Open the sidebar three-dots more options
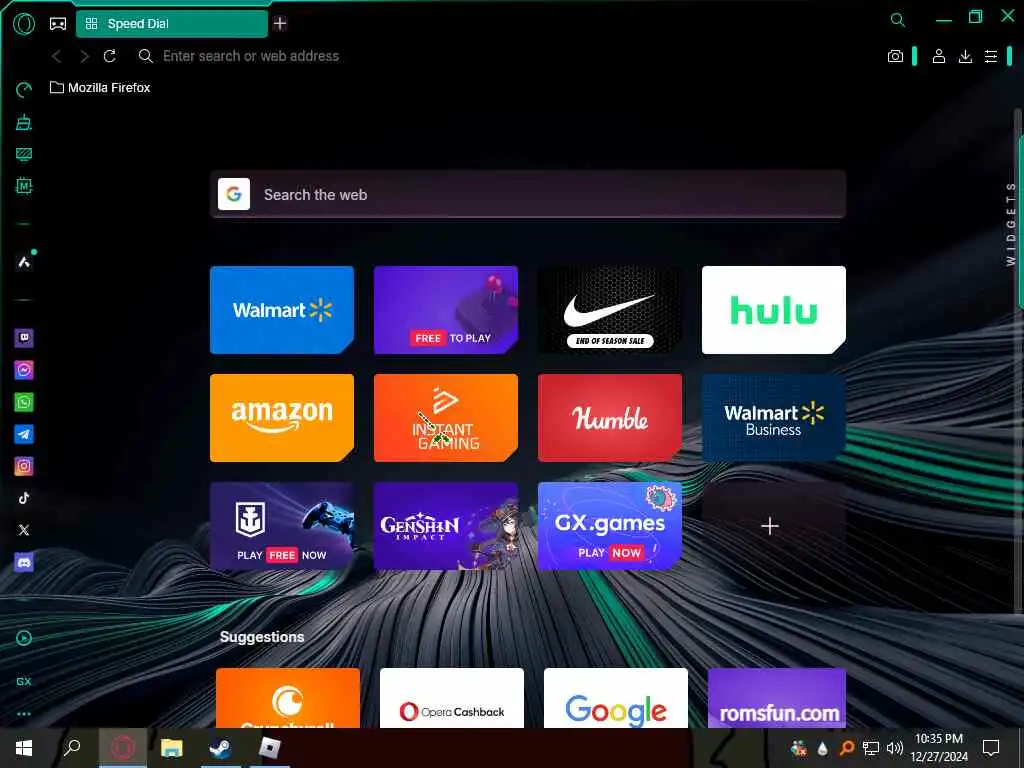 coord(24,714)
